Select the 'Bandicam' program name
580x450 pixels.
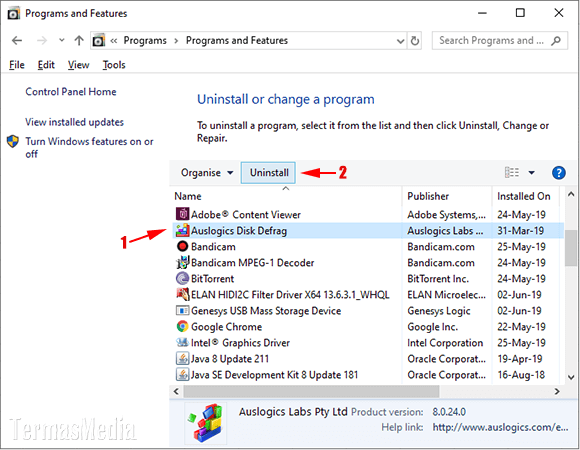click(213, 247)
